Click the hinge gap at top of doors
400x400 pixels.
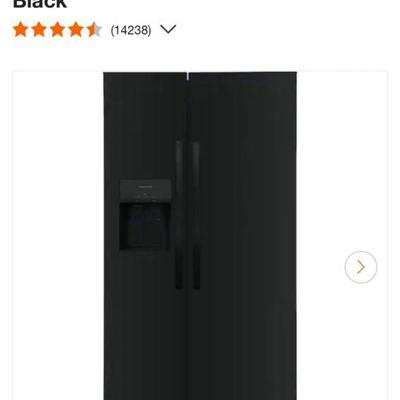tap(187, 76)
